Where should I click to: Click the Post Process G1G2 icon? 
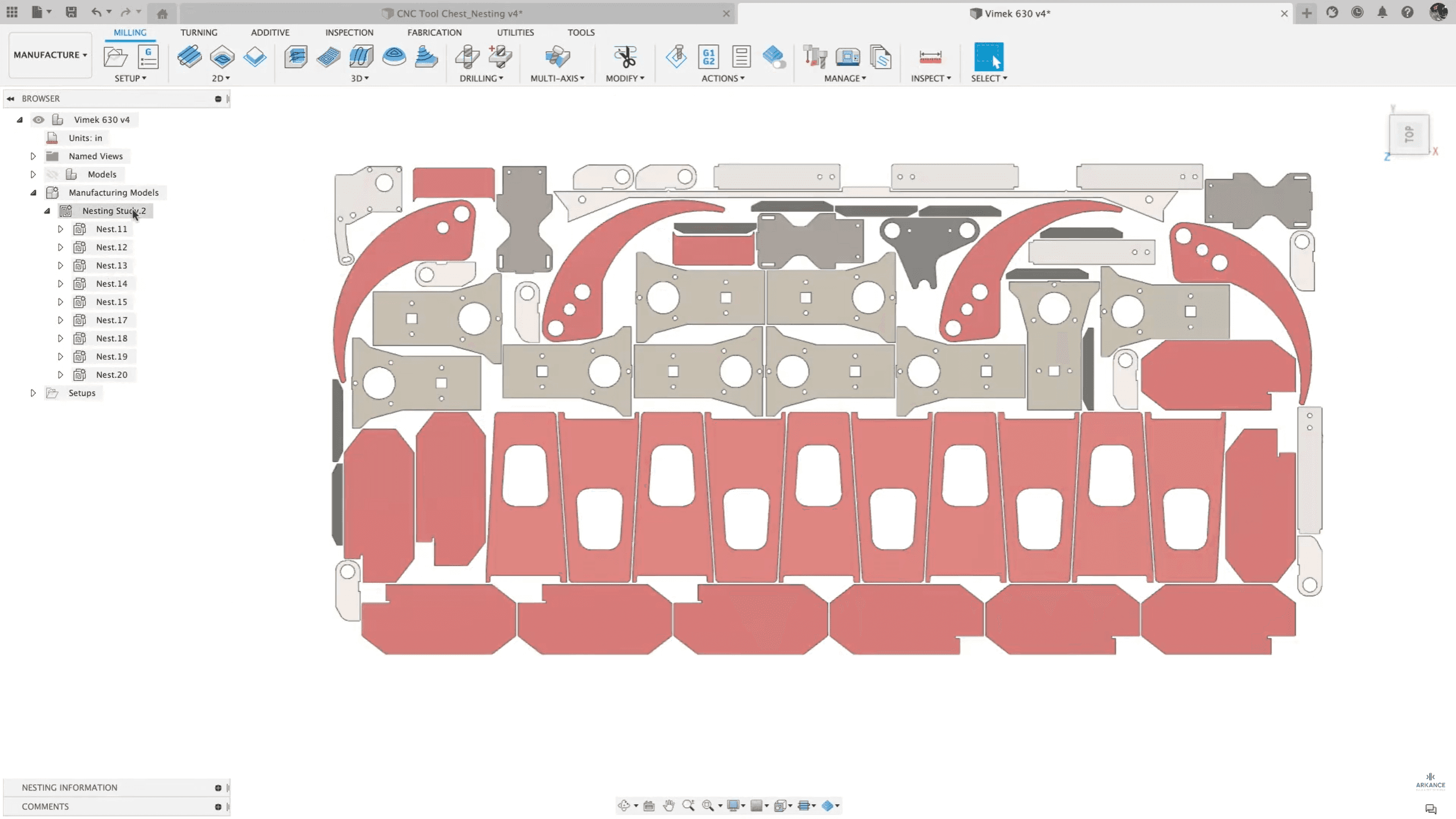click(x=709, y=57)
